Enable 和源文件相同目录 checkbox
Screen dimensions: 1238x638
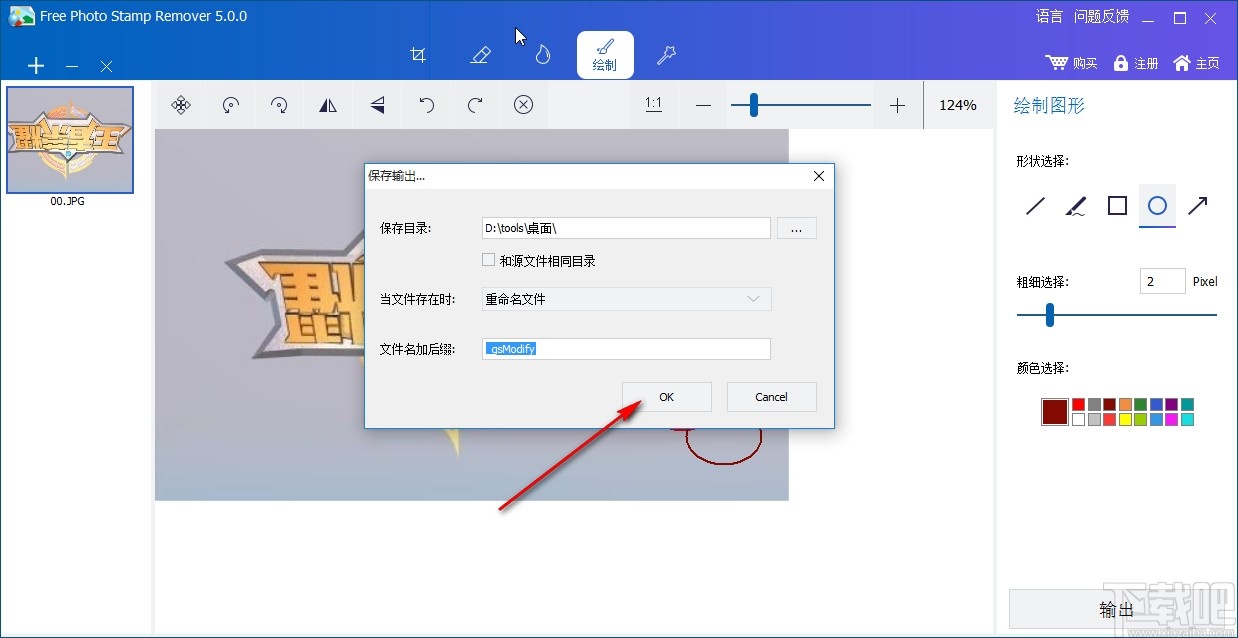pos(488,259)
